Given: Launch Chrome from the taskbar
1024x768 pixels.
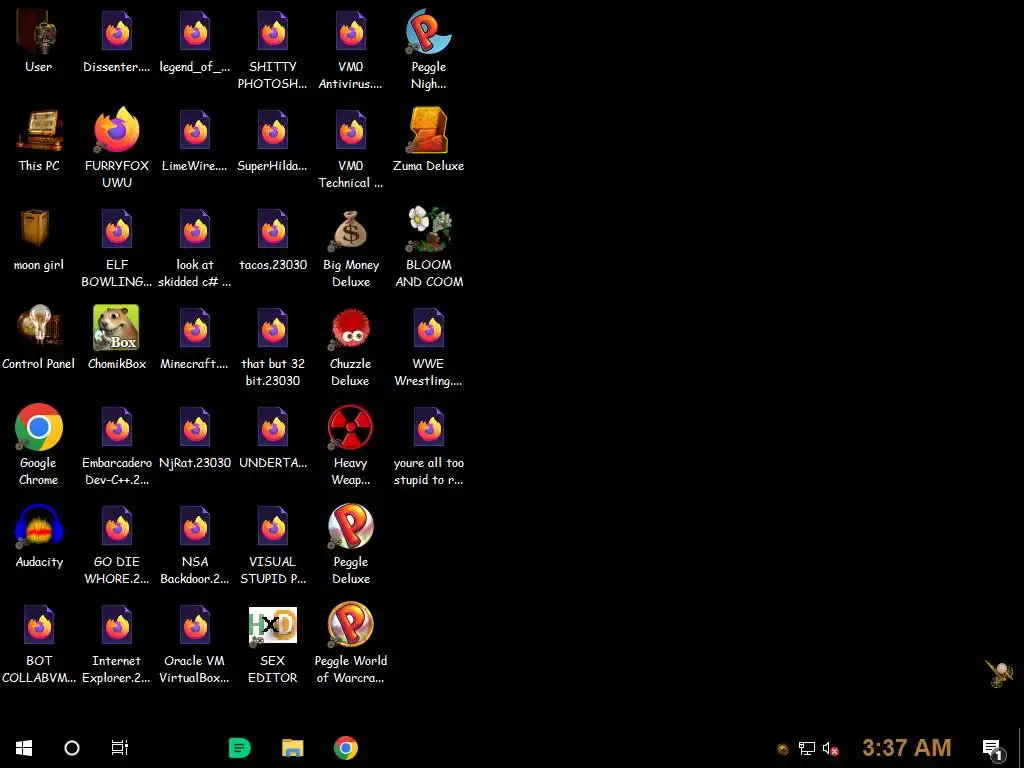Looking at the screenshot, I should (345, 748).
